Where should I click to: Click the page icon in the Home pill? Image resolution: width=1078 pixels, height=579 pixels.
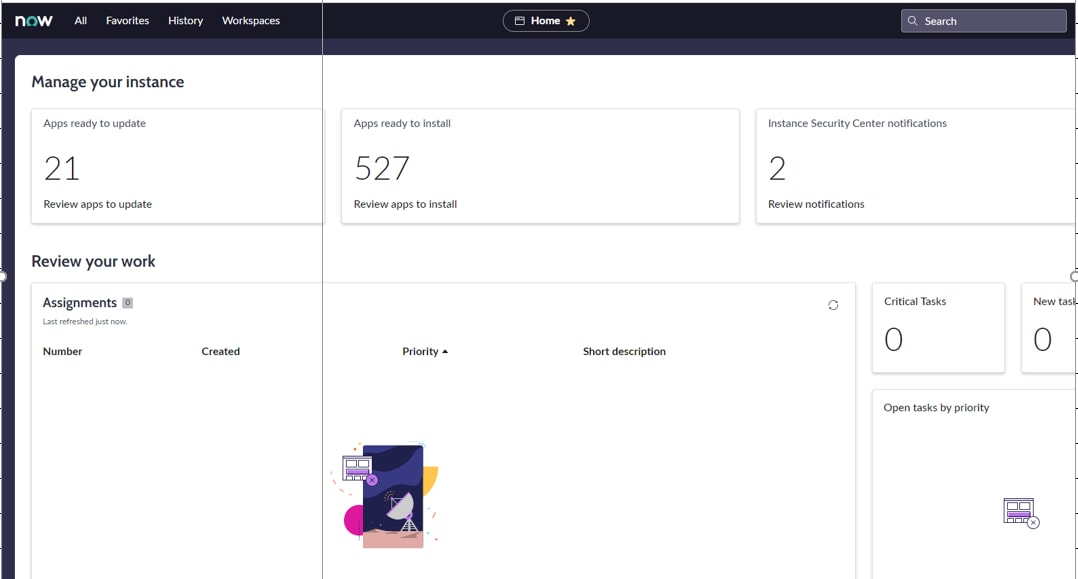tap(520, 21)
